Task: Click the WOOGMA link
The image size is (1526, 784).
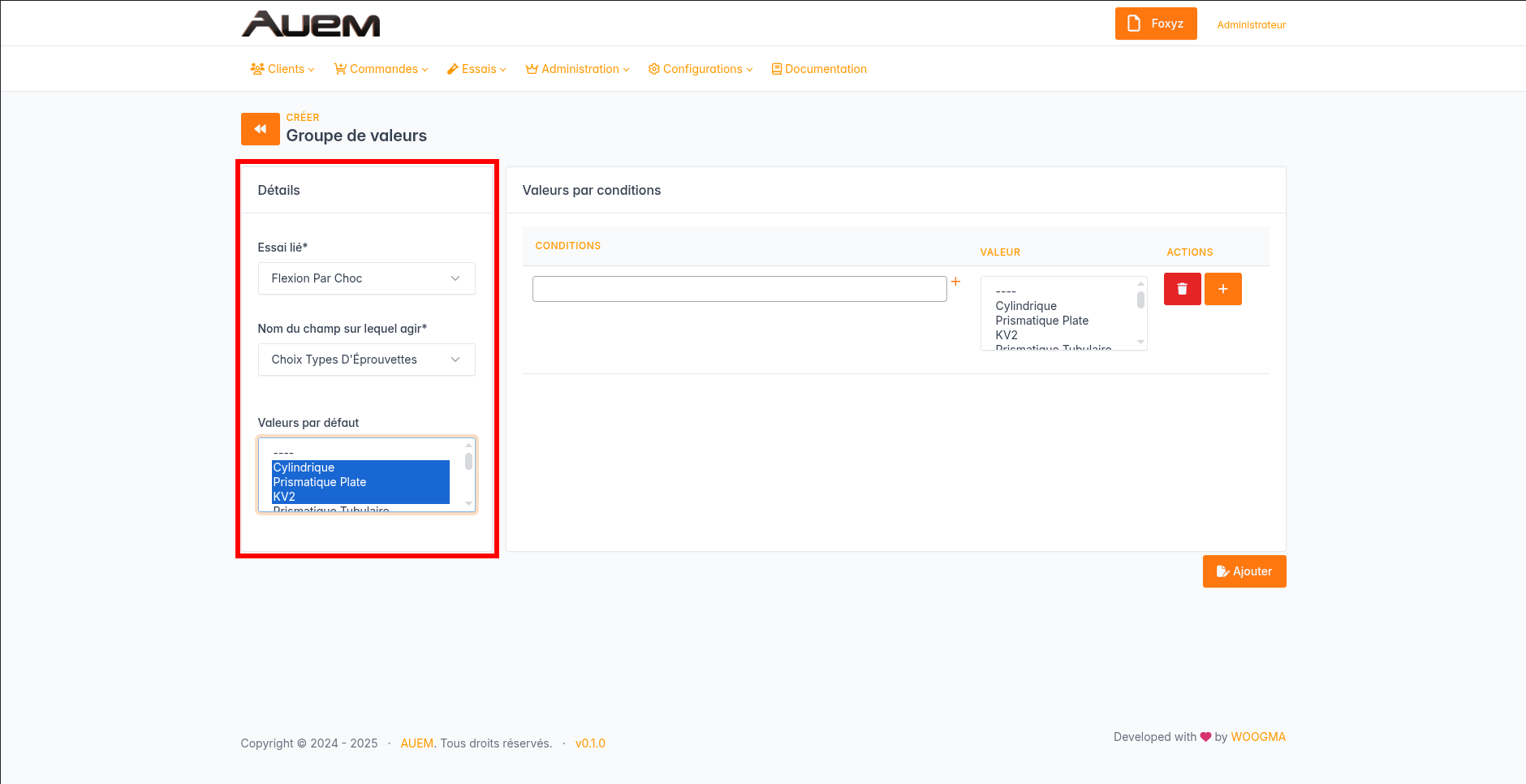Action: 1258,737
